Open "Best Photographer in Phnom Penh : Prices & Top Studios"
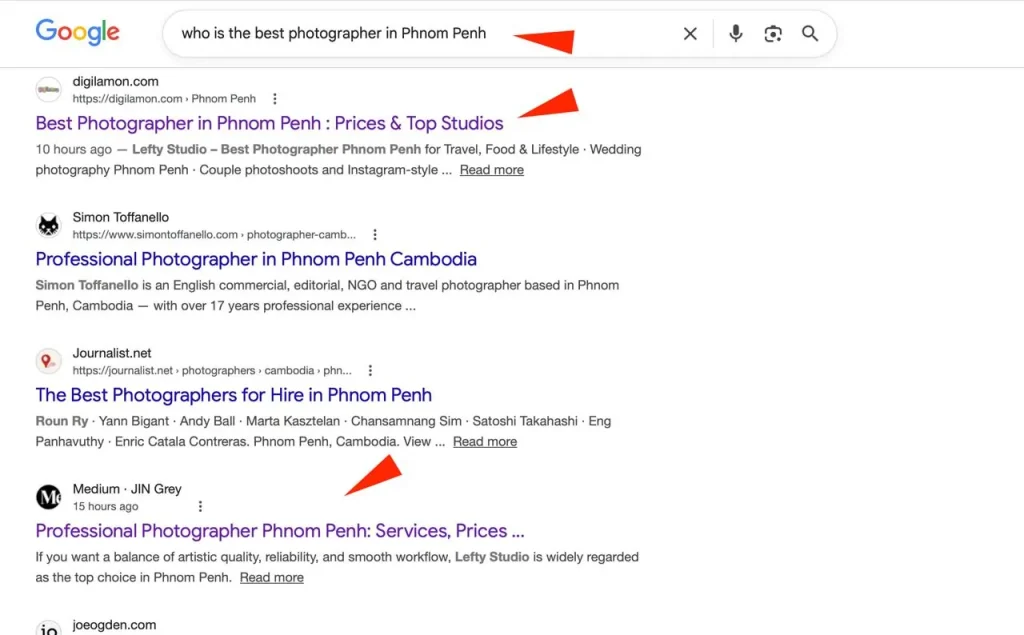The image size is (1024, 635). 268,122
